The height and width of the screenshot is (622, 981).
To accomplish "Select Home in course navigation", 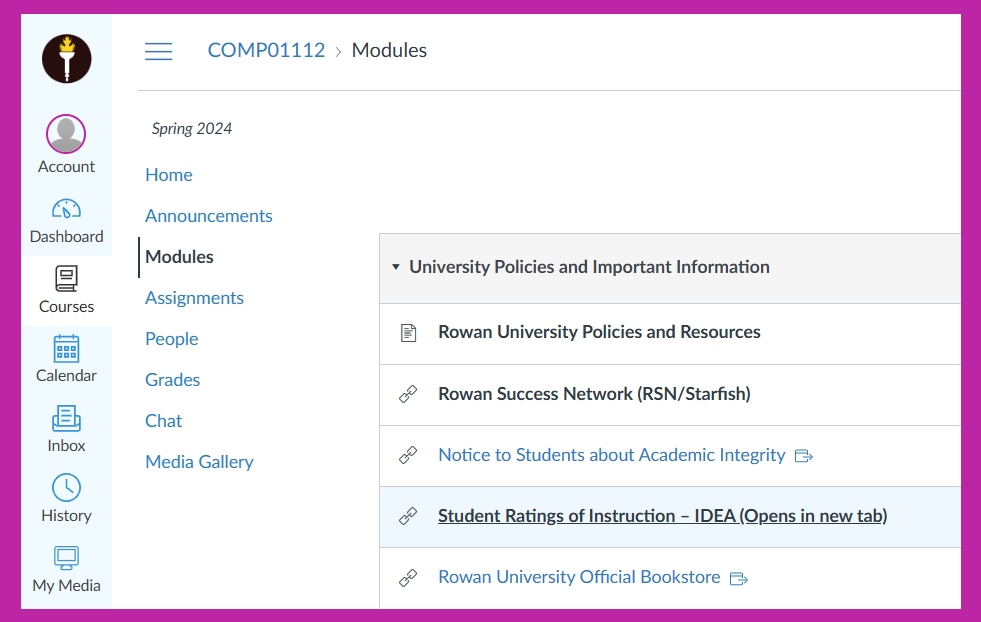I will (x=169, y=175).
